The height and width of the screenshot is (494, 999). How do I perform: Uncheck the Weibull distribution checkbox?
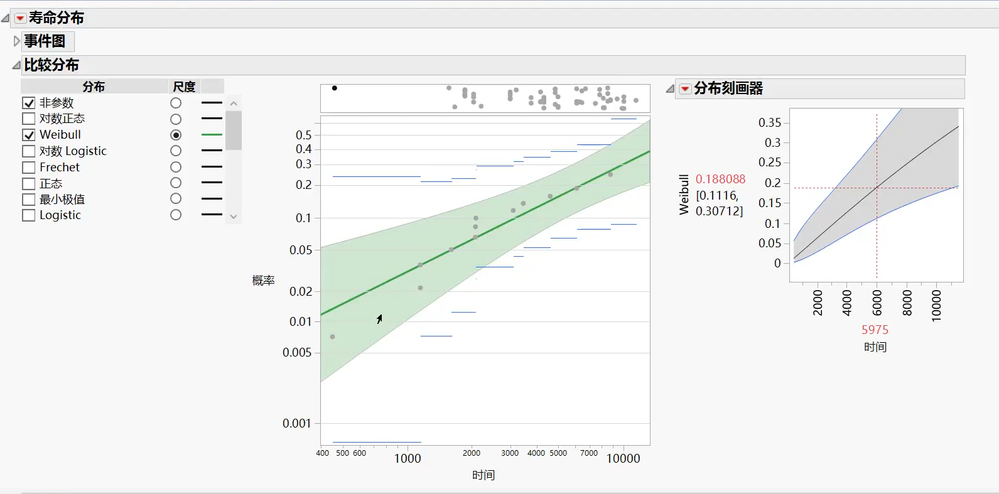tap(28, 135)
